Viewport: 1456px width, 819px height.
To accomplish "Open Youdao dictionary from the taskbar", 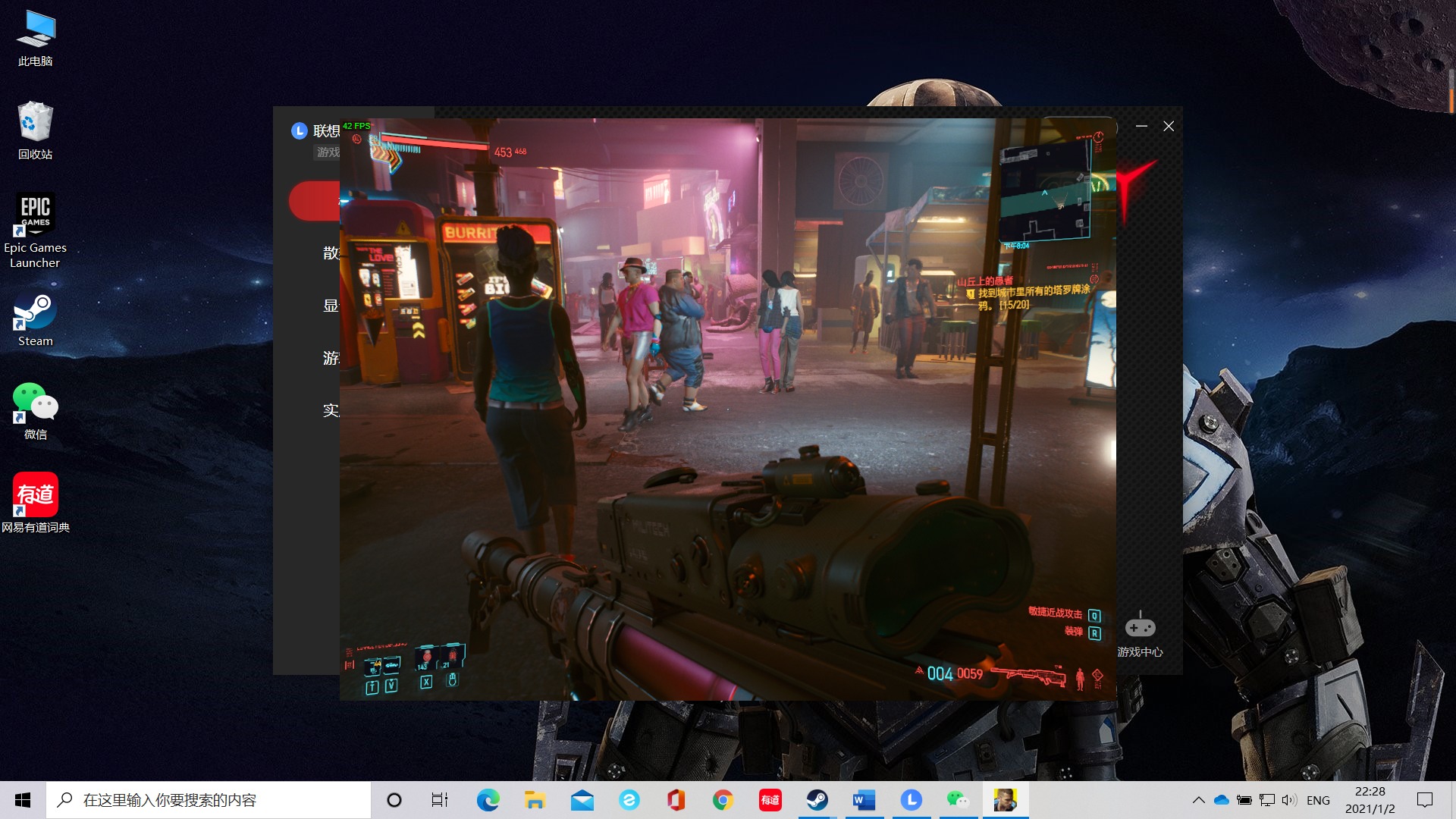I will 770,800.
